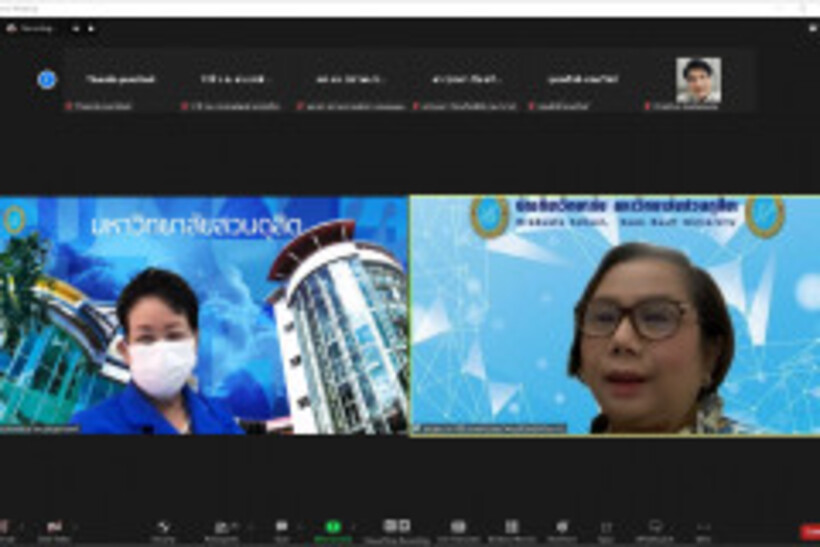Image resolution: width=820 pixels, height=547 pixels.
Task: Click the green Share Screen button
Action: [333, 530]
